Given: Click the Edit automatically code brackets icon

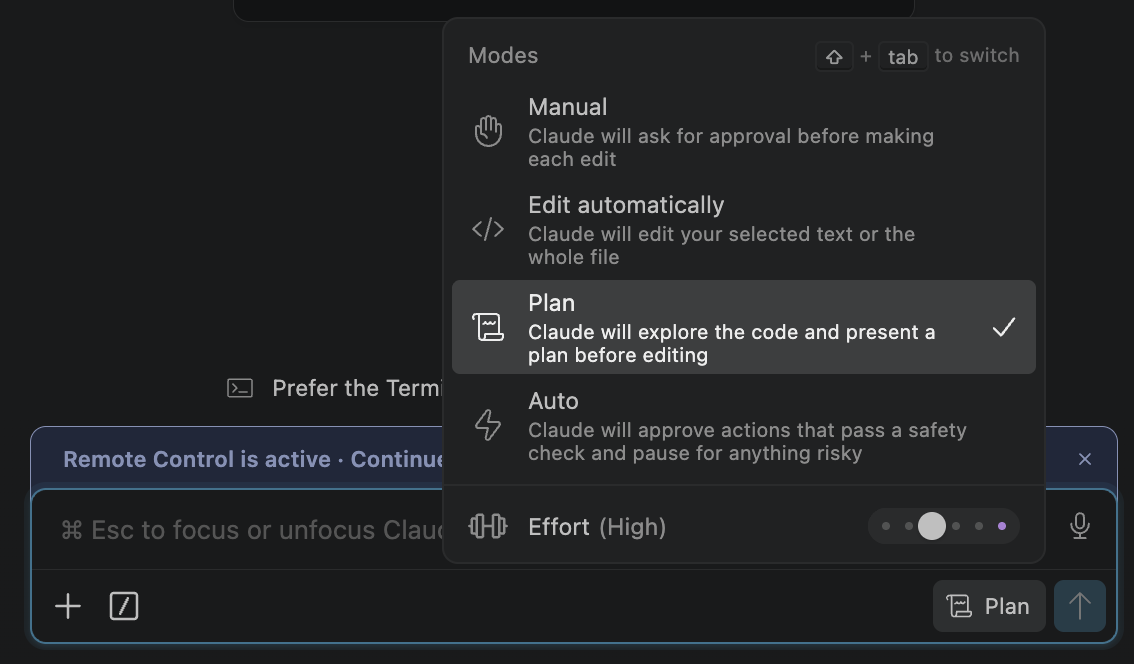Looking at the screenshot, I should coord(488,229).
